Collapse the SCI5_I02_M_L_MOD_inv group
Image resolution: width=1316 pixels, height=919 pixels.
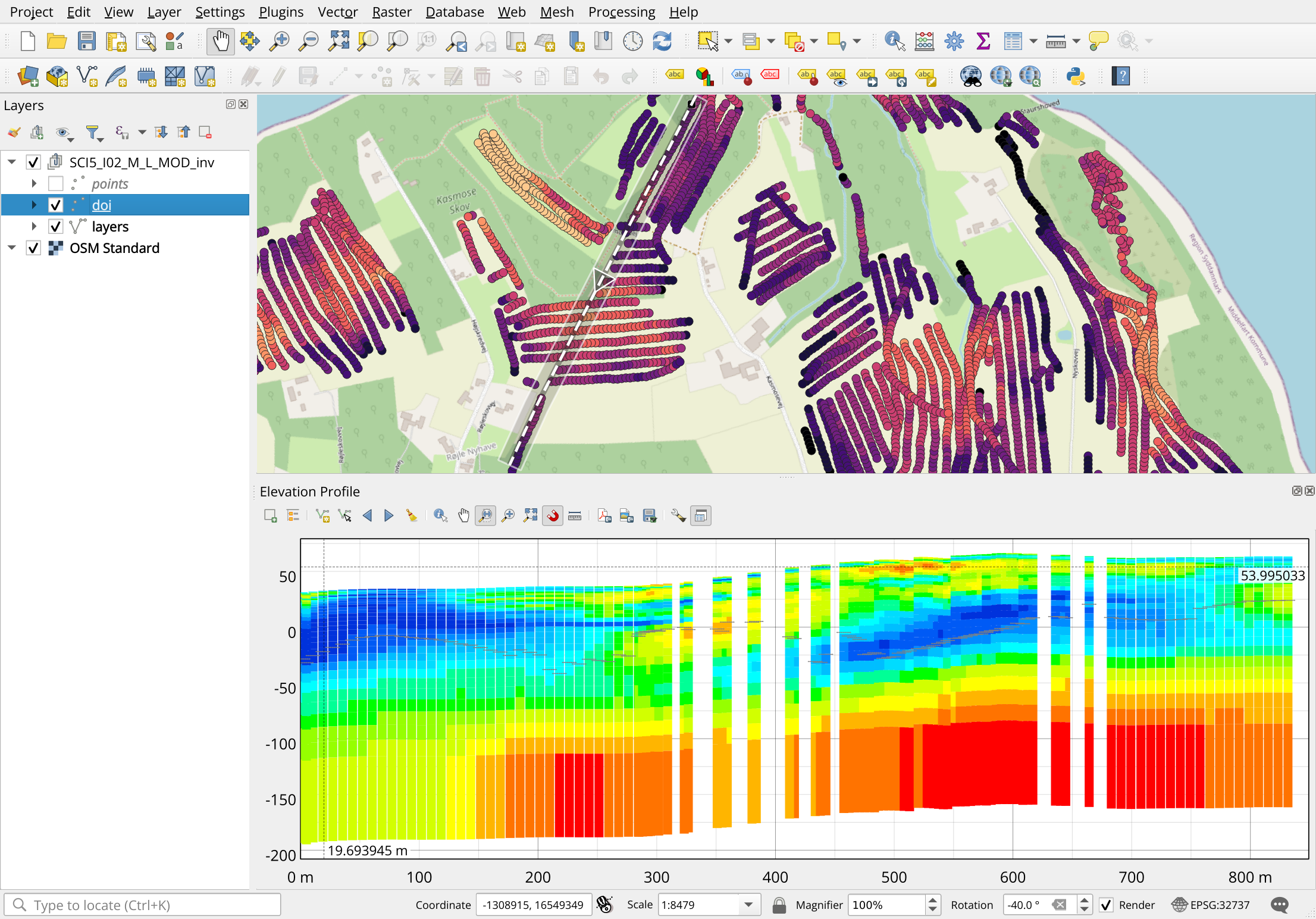[12, 162]
